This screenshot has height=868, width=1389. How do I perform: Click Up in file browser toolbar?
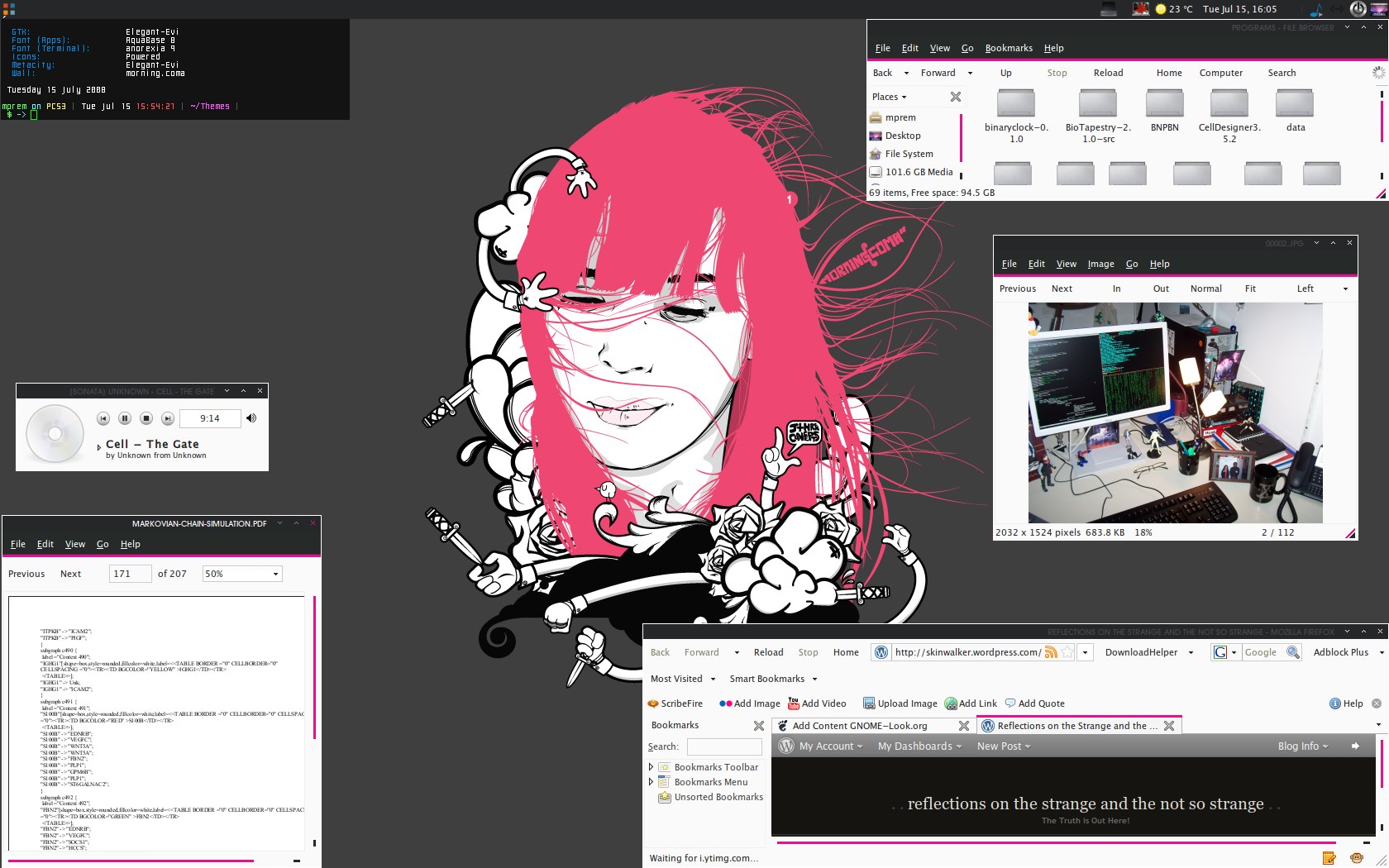[x=1005, y=73]
